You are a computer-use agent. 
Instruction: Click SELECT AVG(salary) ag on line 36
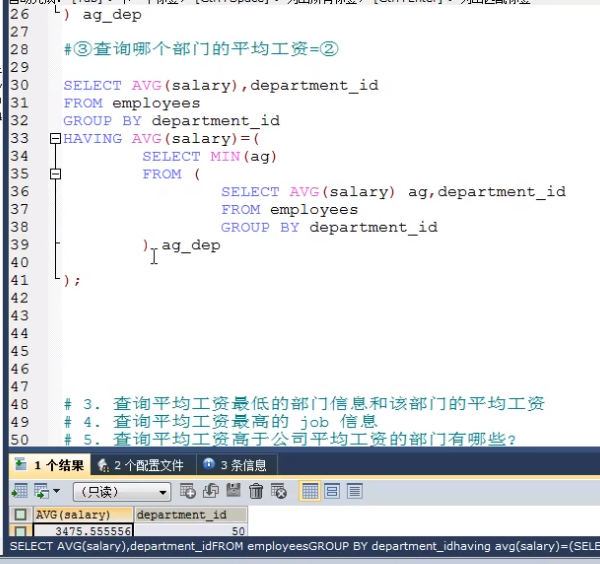click(326, 192)
